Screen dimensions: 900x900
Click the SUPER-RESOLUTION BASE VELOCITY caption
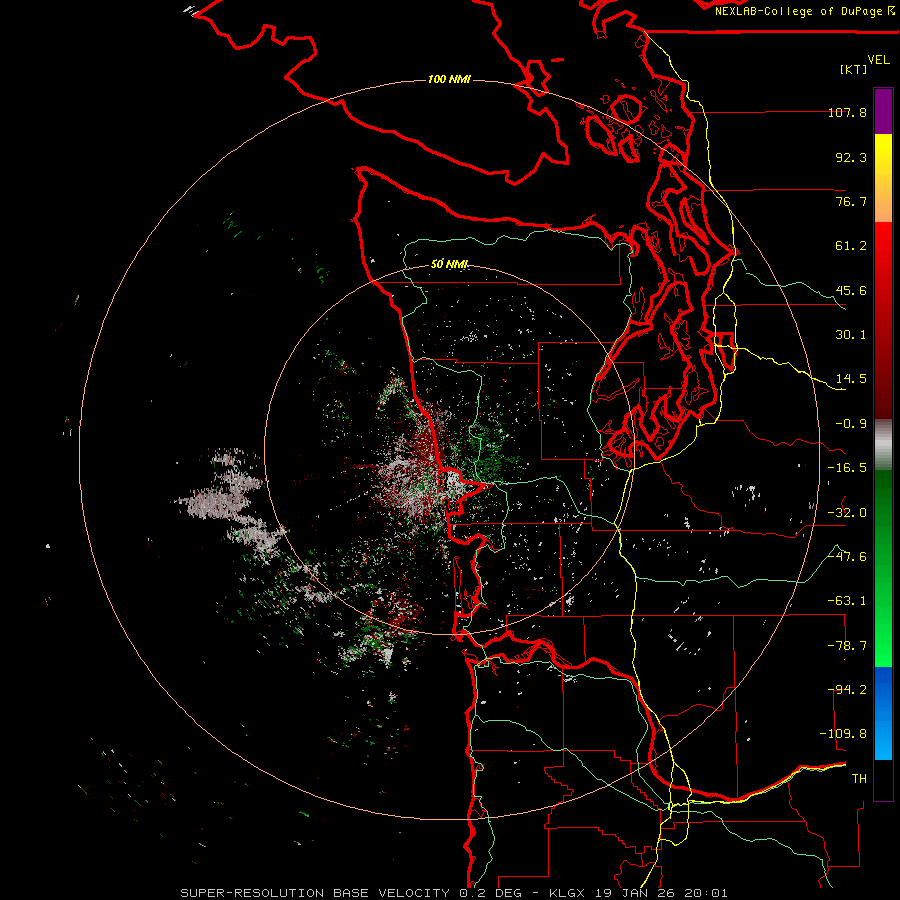point(315,893)
